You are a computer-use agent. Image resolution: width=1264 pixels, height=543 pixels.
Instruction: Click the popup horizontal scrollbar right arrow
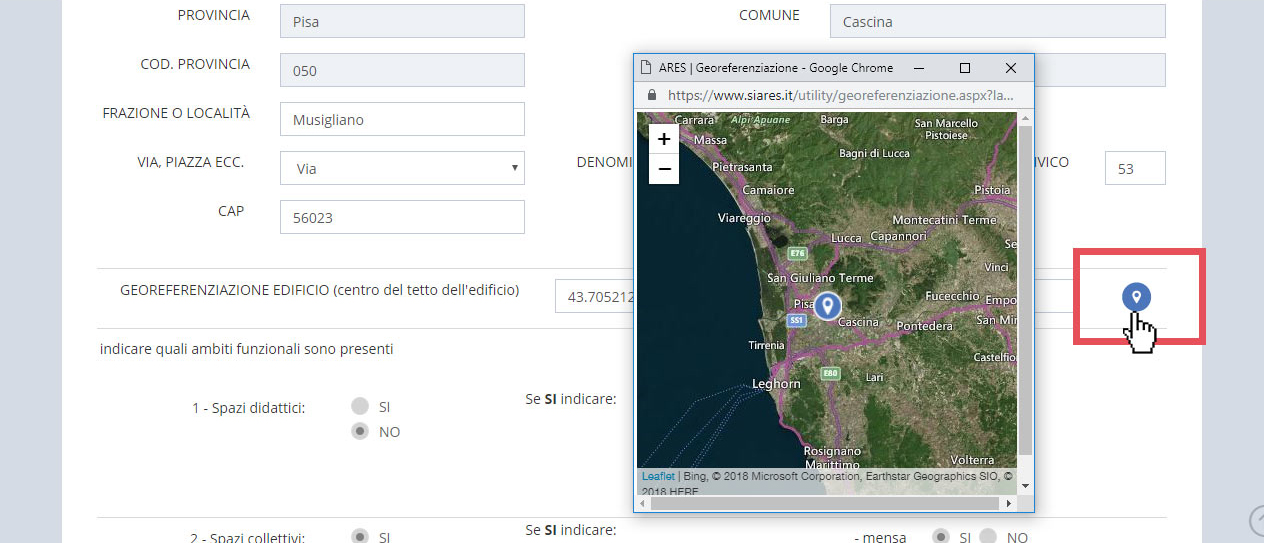(x=1008, y=504)
